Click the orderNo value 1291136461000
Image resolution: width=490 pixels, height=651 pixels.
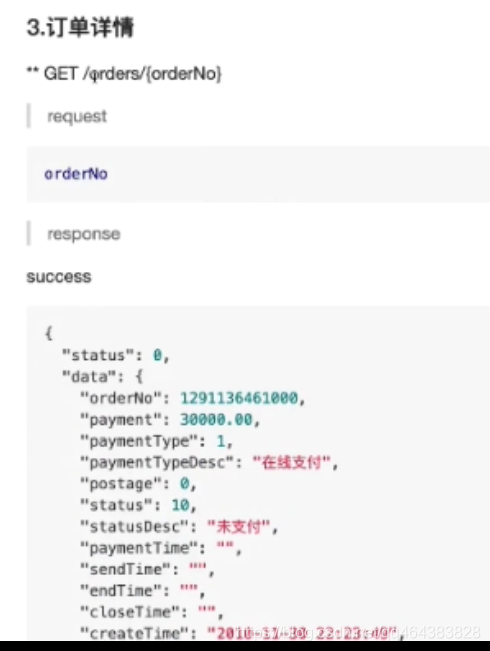point(239,398)
